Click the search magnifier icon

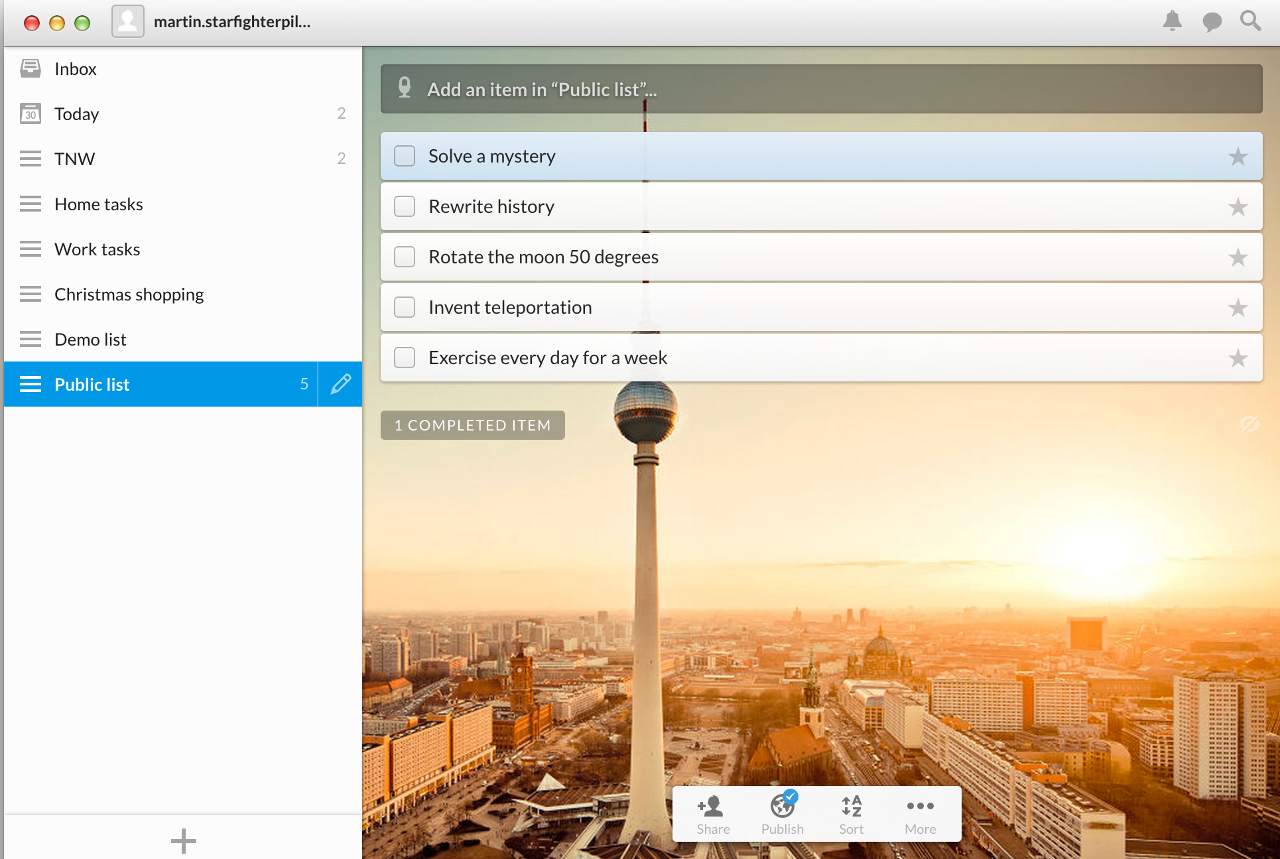pyautogui.click(x=1250, y=21)
